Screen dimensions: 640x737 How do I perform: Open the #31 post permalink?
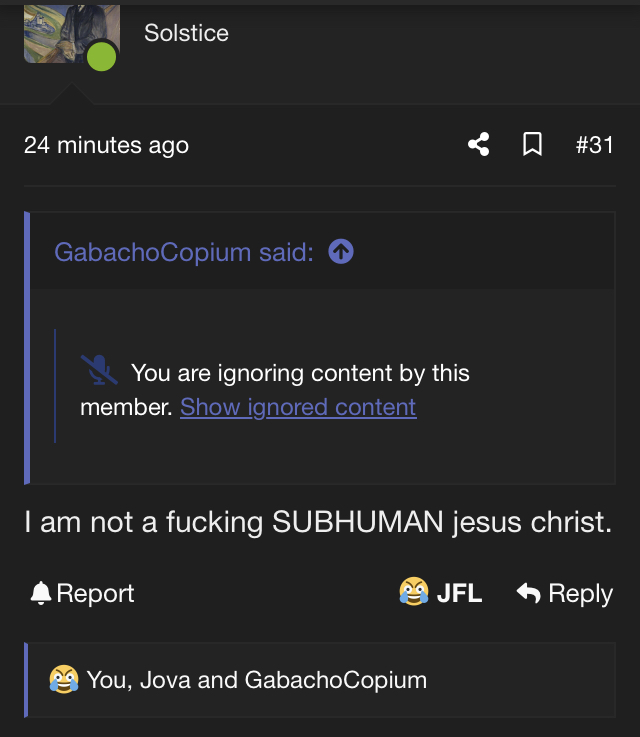pyautogui.click(x=594, y=145)
